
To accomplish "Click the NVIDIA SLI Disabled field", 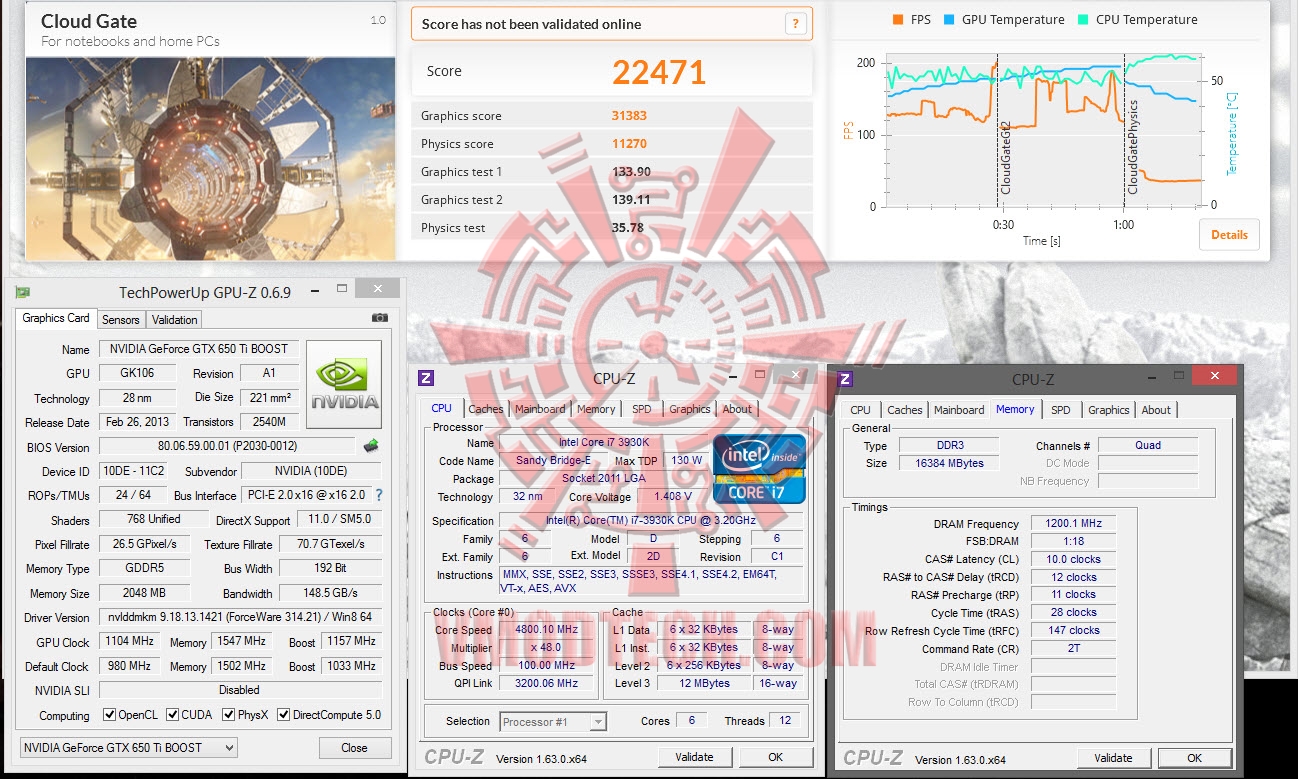I will (x=240, y=690).
